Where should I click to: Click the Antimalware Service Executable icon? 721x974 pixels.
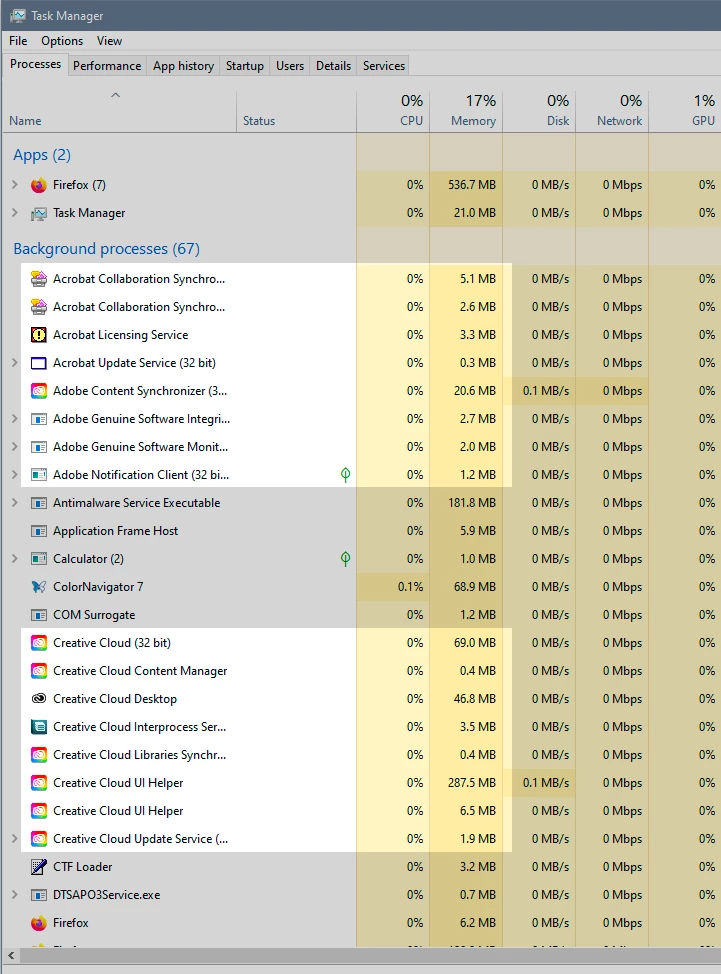point(39,503)
